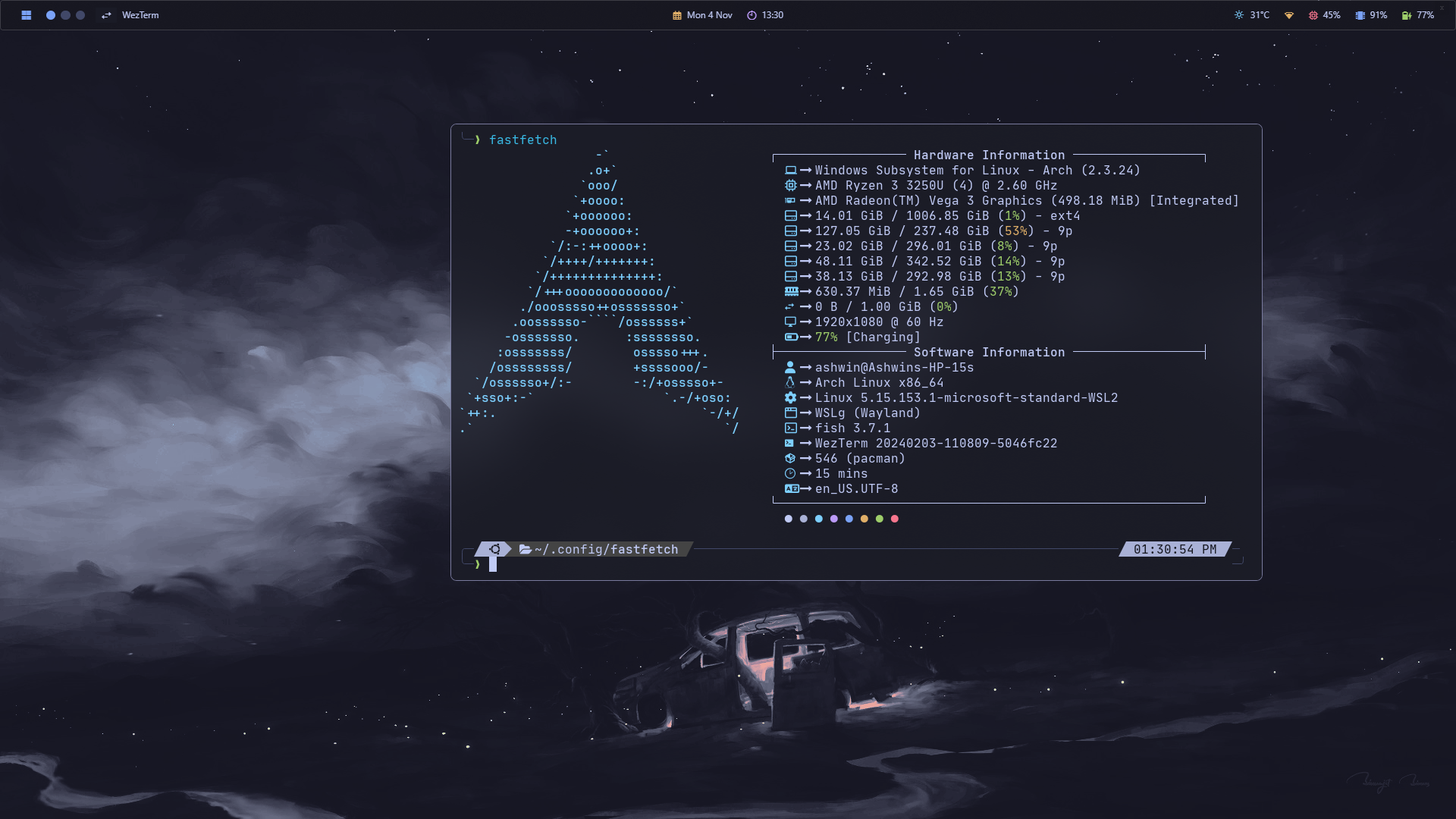
Task: Open the Windows start menu icon in the top bar
Action: click(x=27, y=15)
